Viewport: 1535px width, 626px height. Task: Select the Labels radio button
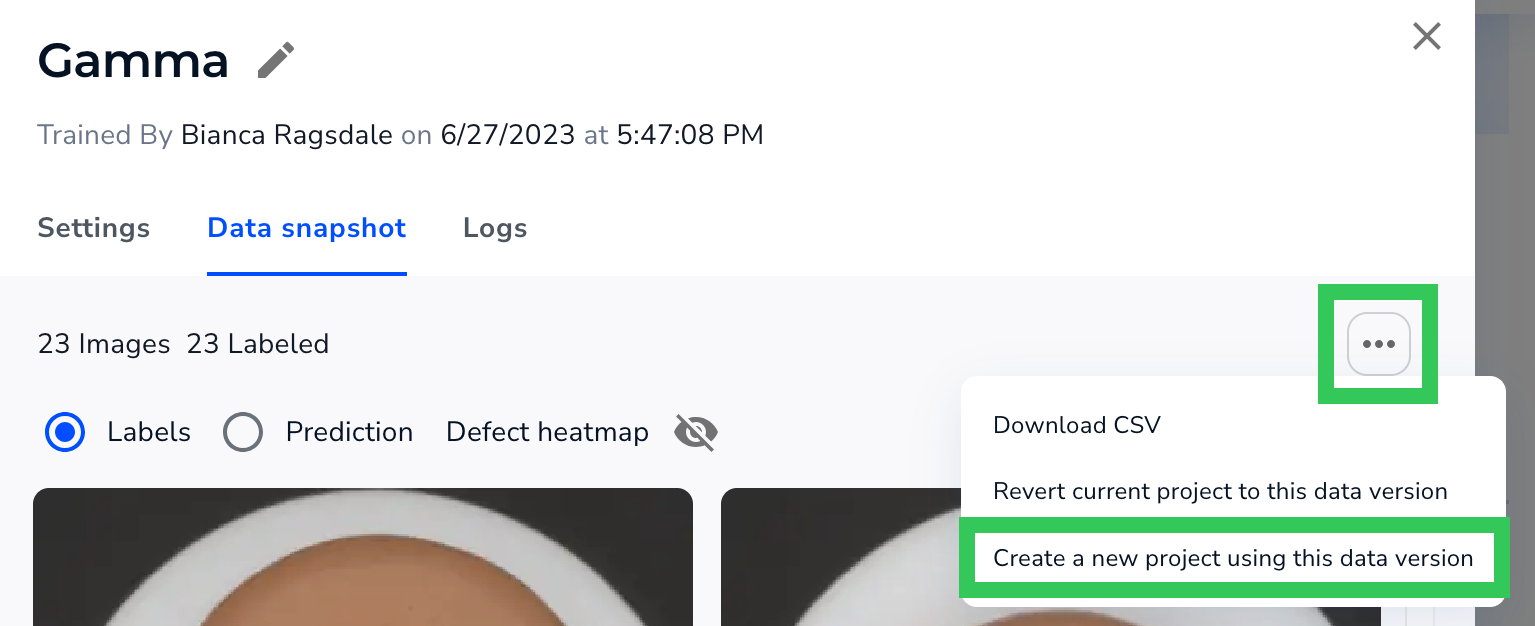point(65,432)
